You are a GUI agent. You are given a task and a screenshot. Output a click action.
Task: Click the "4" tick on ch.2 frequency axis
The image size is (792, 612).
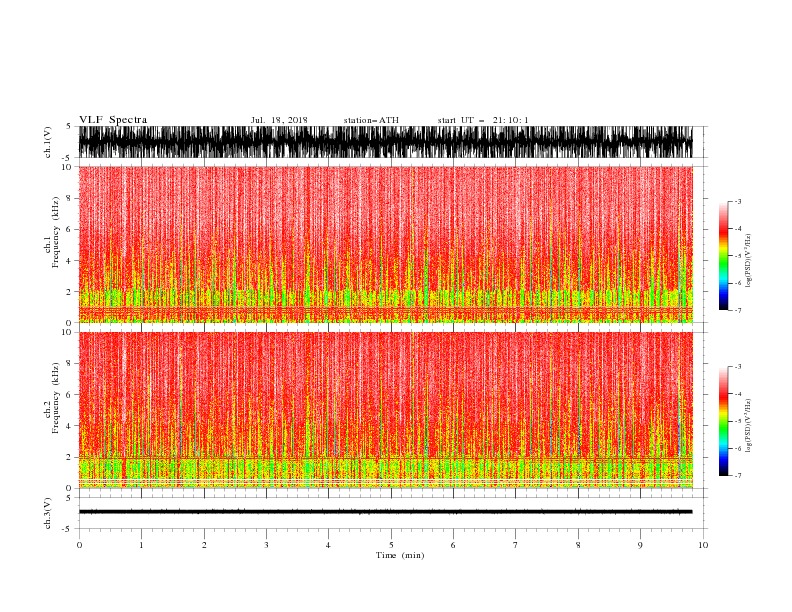tap(69, 426)
